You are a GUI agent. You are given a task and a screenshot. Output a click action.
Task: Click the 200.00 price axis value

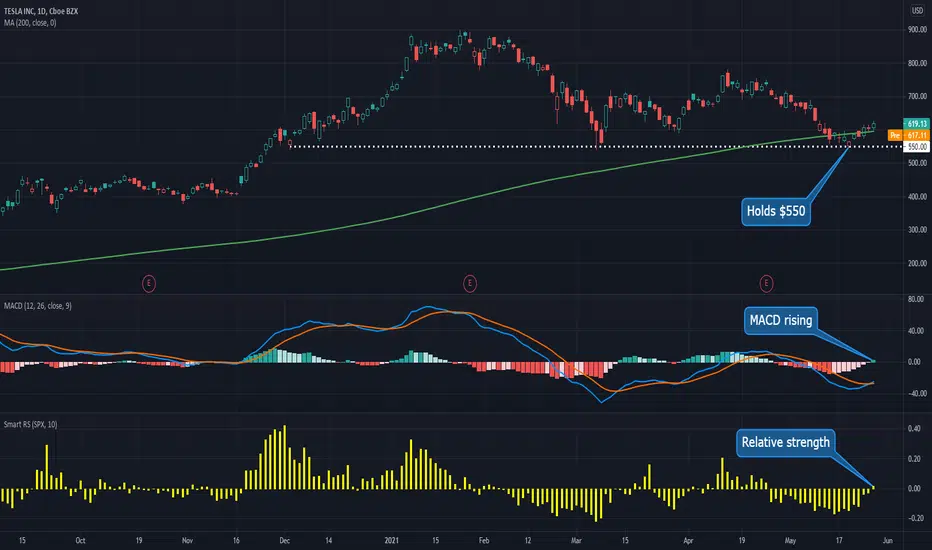[917, 263]
